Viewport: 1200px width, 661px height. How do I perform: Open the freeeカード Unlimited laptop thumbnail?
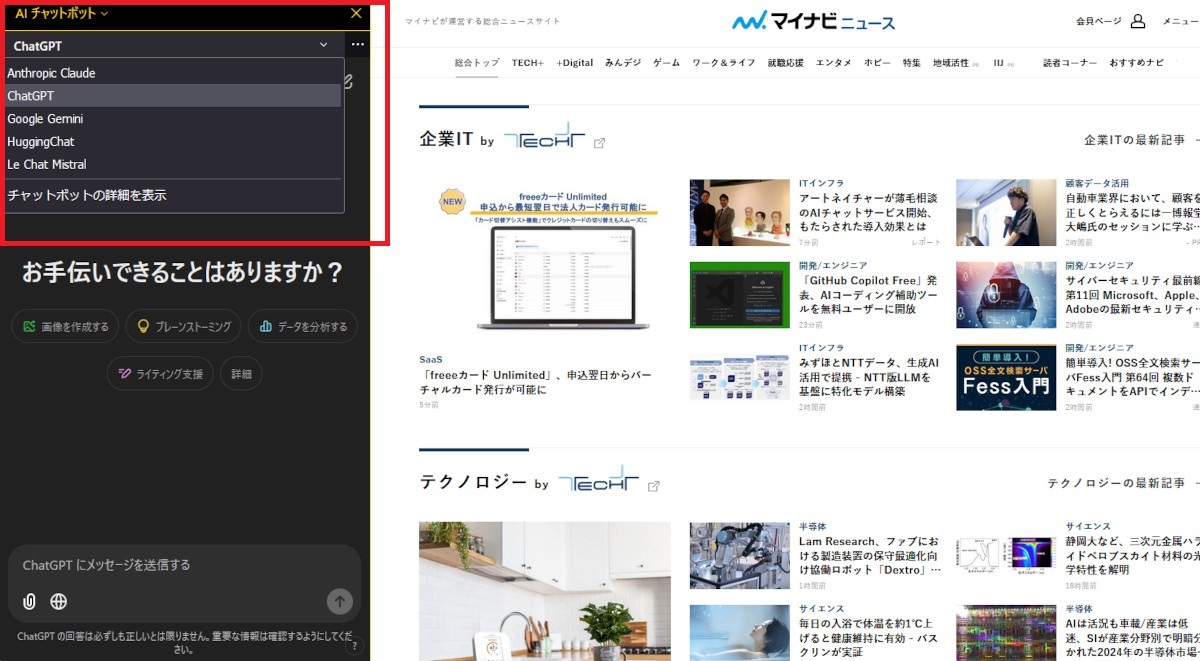545,258
